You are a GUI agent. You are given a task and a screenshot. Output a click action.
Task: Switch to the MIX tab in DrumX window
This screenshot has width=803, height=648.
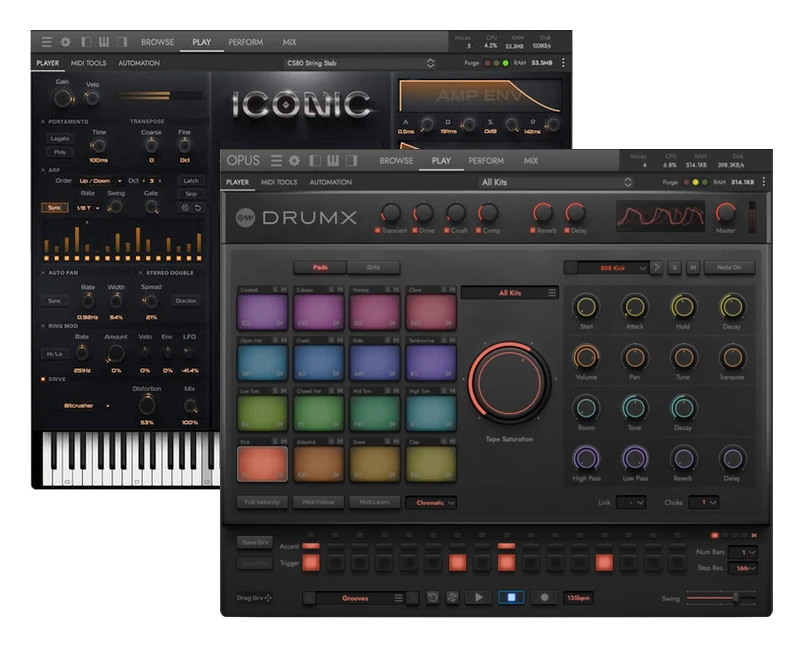pos(531,161)
